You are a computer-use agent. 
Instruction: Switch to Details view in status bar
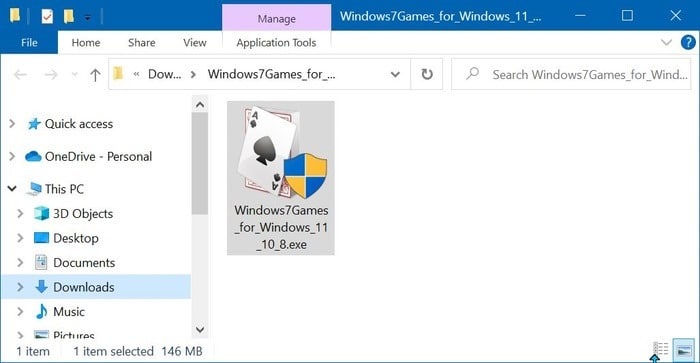point(661,350)
